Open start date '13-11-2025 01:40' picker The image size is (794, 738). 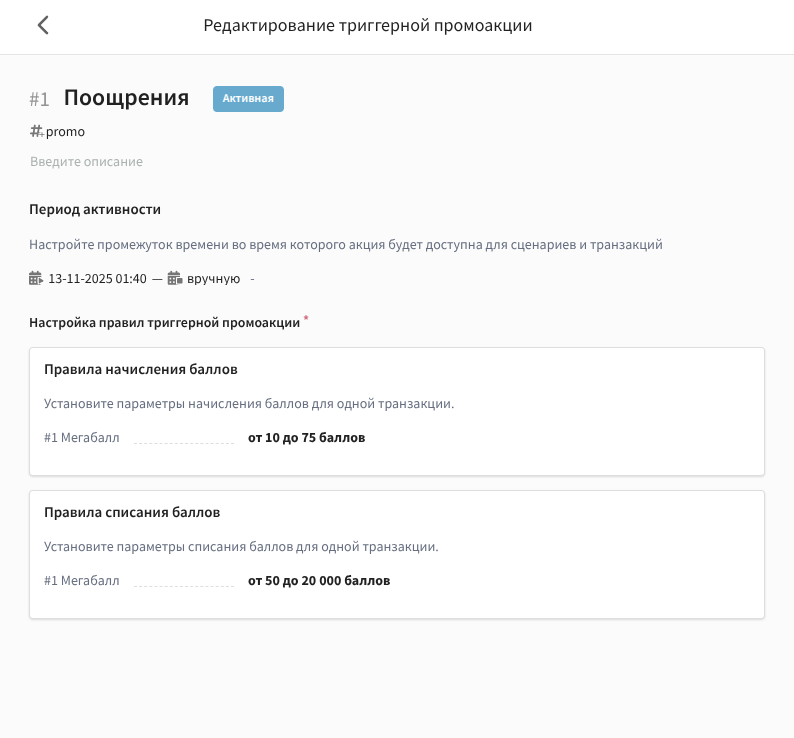(x=97, y=279)
